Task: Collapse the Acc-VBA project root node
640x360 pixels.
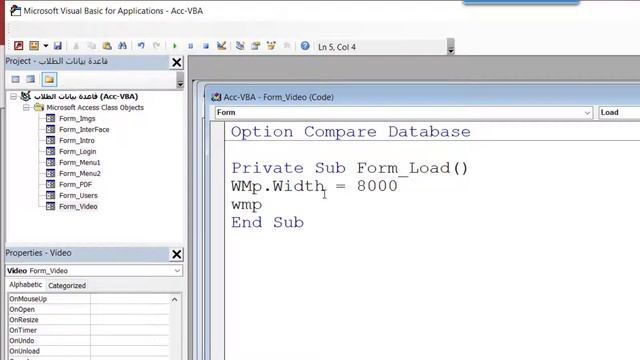Action: [13, 96]
